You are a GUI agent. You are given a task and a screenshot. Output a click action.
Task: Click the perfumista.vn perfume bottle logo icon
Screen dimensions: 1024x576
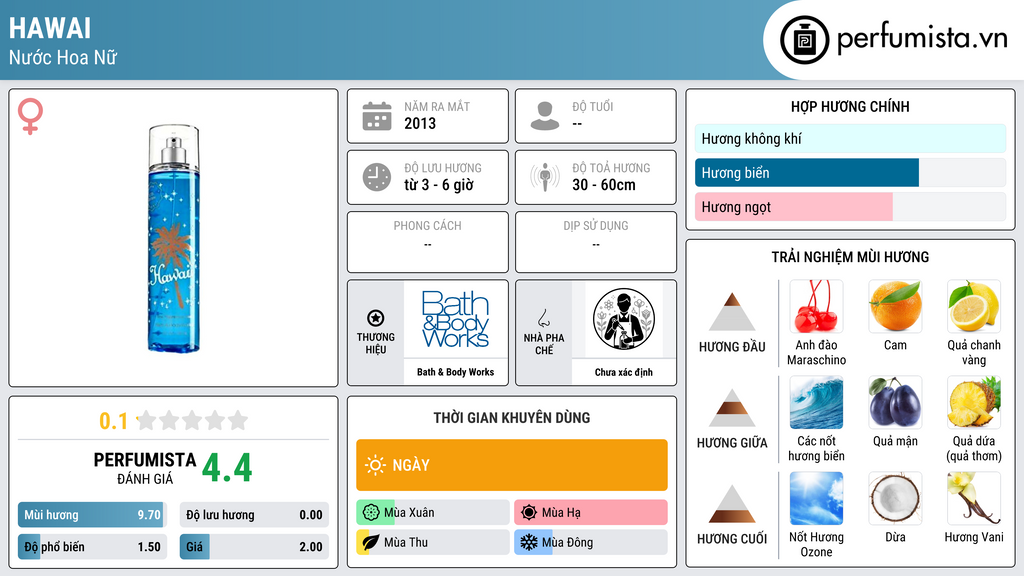804,40
